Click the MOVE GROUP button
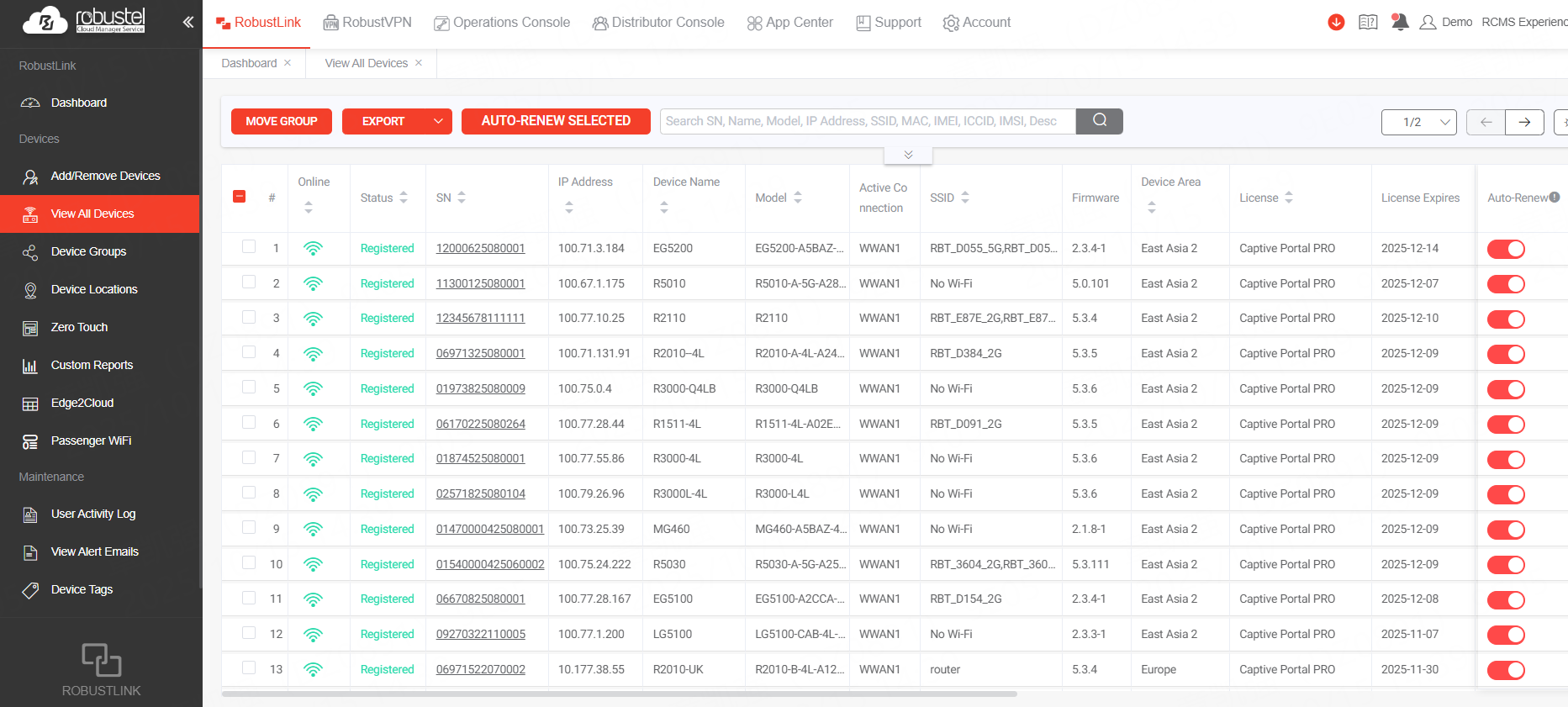 pyautogui.click(x=282, y=121)
